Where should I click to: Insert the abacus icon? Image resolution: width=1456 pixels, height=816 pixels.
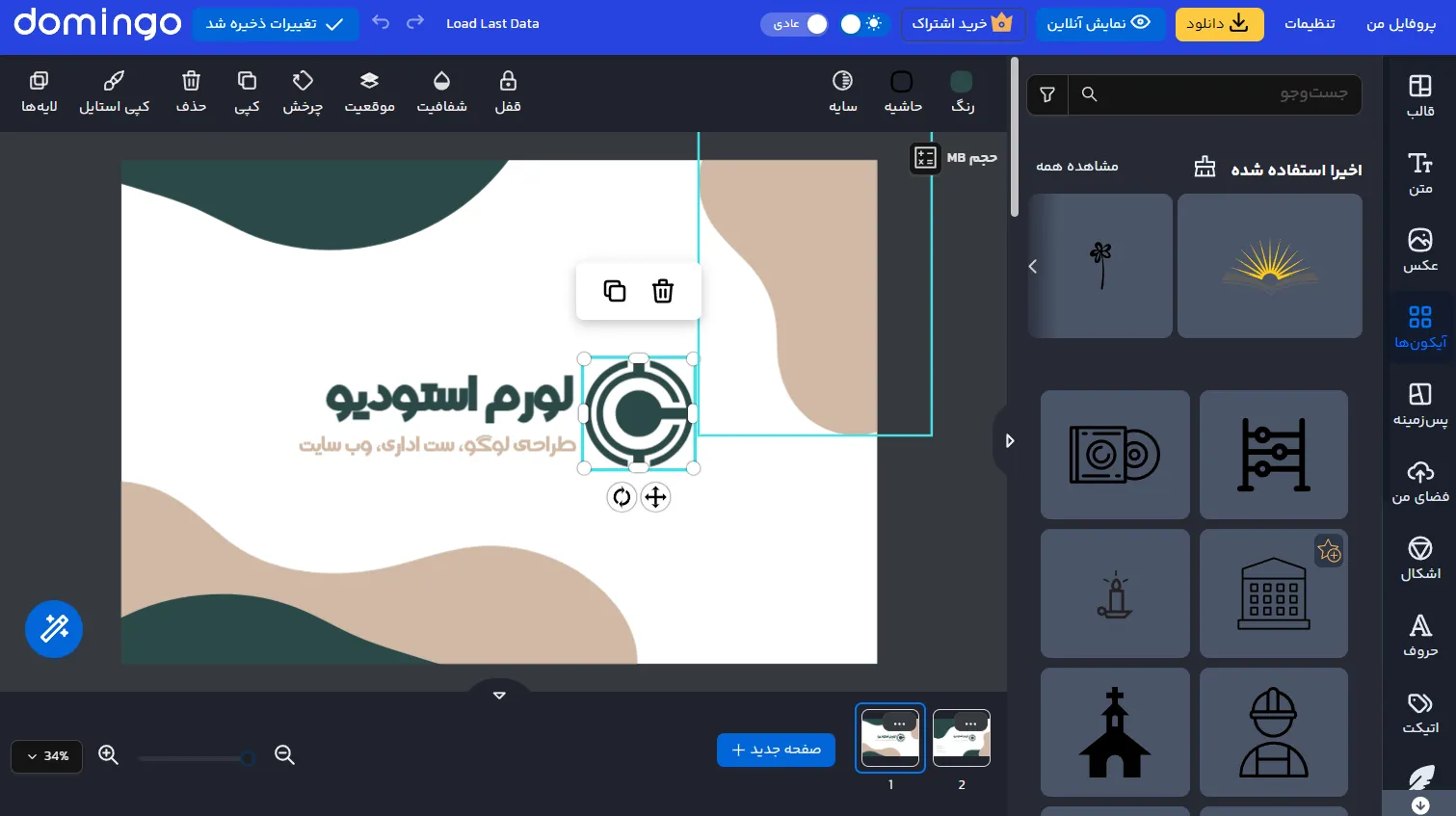[1273, 454]
